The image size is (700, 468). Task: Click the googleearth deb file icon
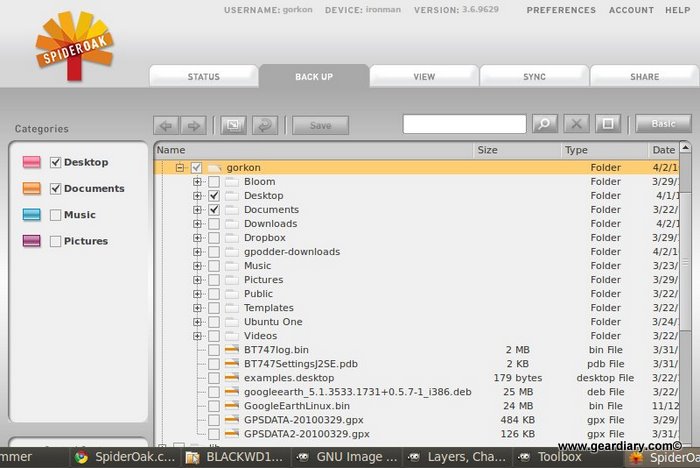pos(232,392)
